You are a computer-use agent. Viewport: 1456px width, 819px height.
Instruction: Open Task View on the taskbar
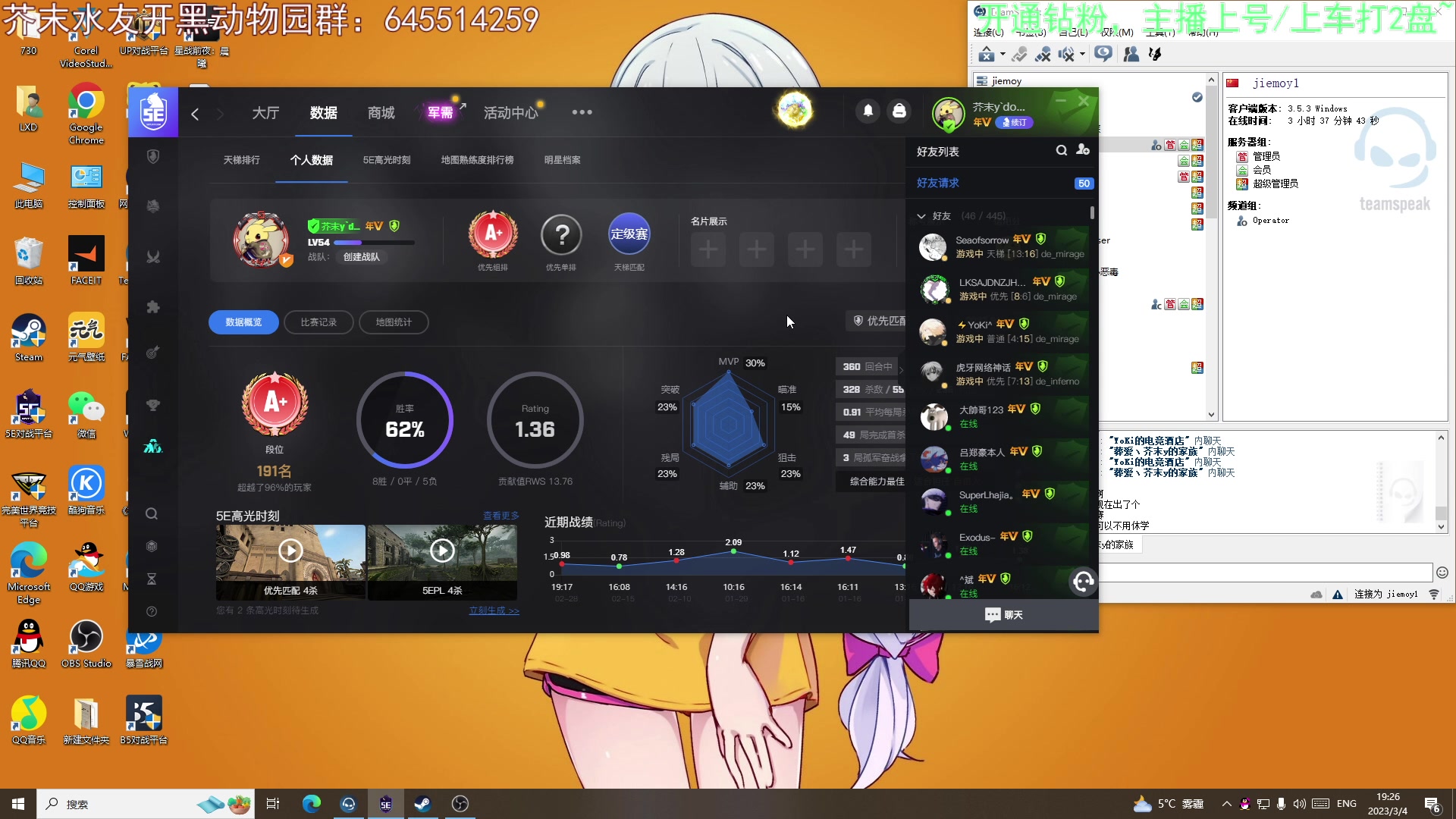click(273, 804)
